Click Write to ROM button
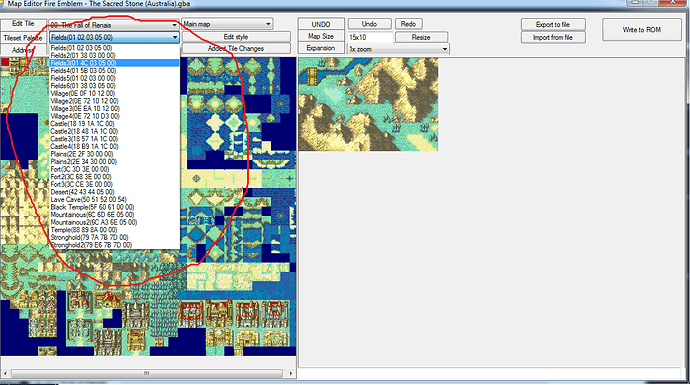 click(642, 30)
